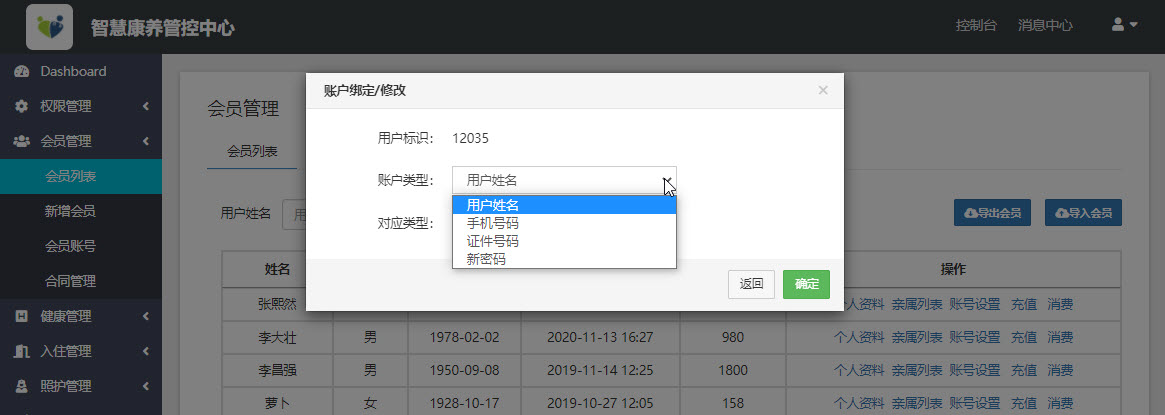The image size is (1165, 415).
Task: Choose 新密码 from the dropdown list
Action: tap(564, 259)
